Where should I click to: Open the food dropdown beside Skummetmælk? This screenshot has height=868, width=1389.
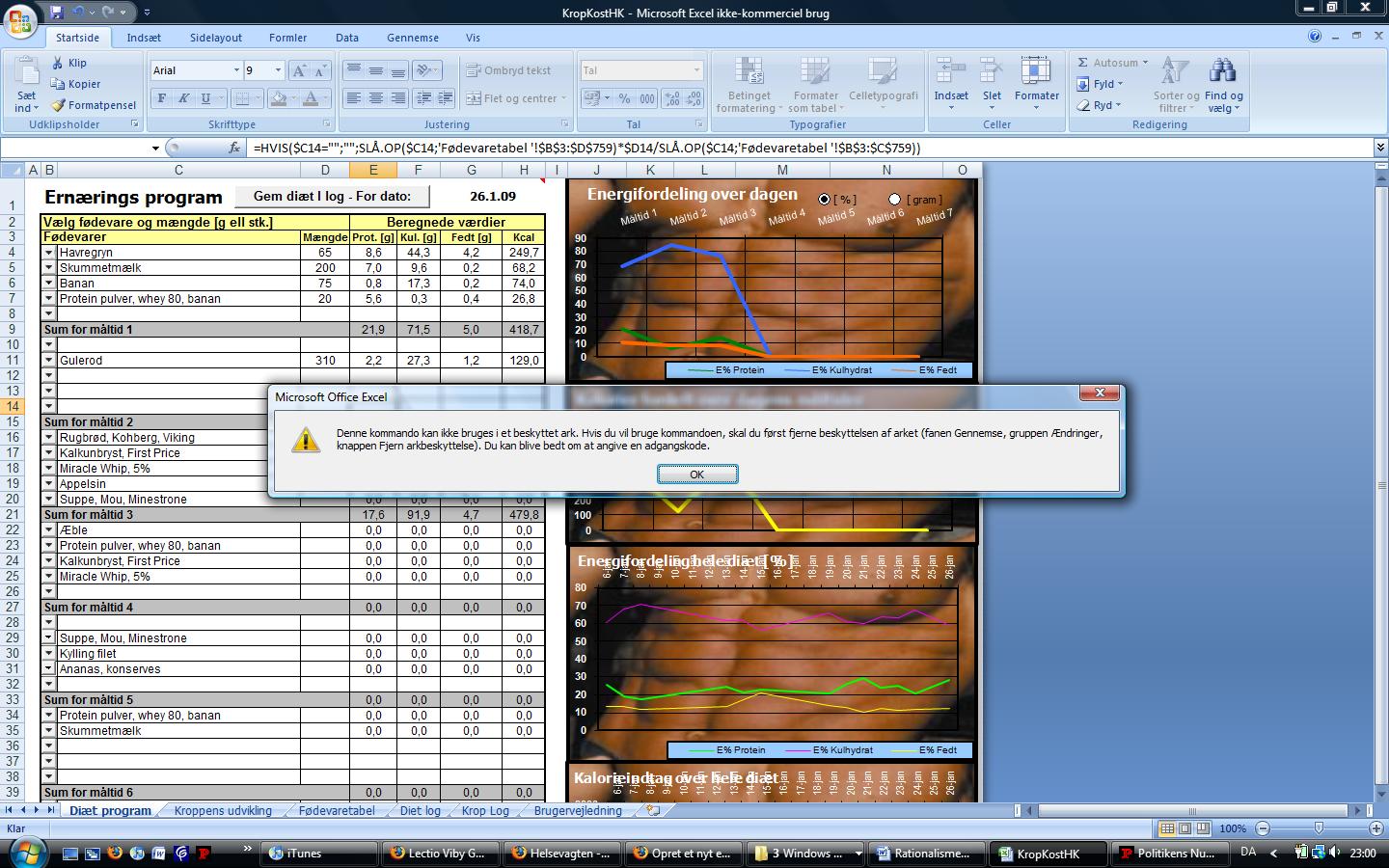pyautogui.click(x=48, y=268)
